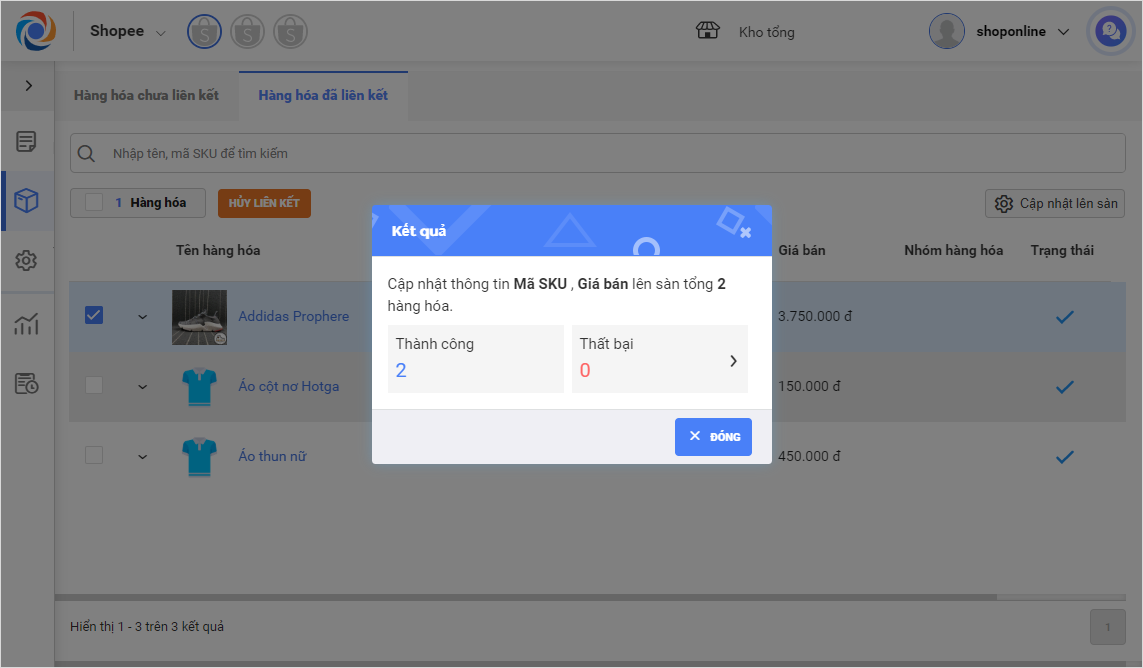Open the products box sidebar icon
The width and height of the screenshot is (1143, 668).
click(27, 201)
